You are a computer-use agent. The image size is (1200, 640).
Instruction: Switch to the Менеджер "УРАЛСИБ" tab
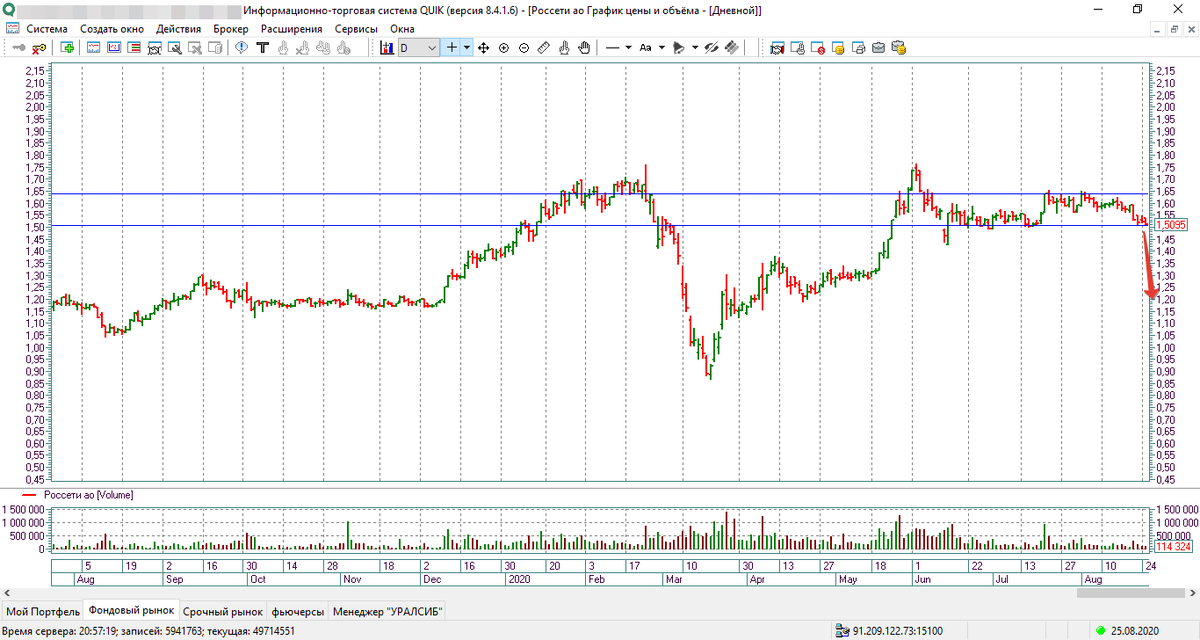point(388,611)
